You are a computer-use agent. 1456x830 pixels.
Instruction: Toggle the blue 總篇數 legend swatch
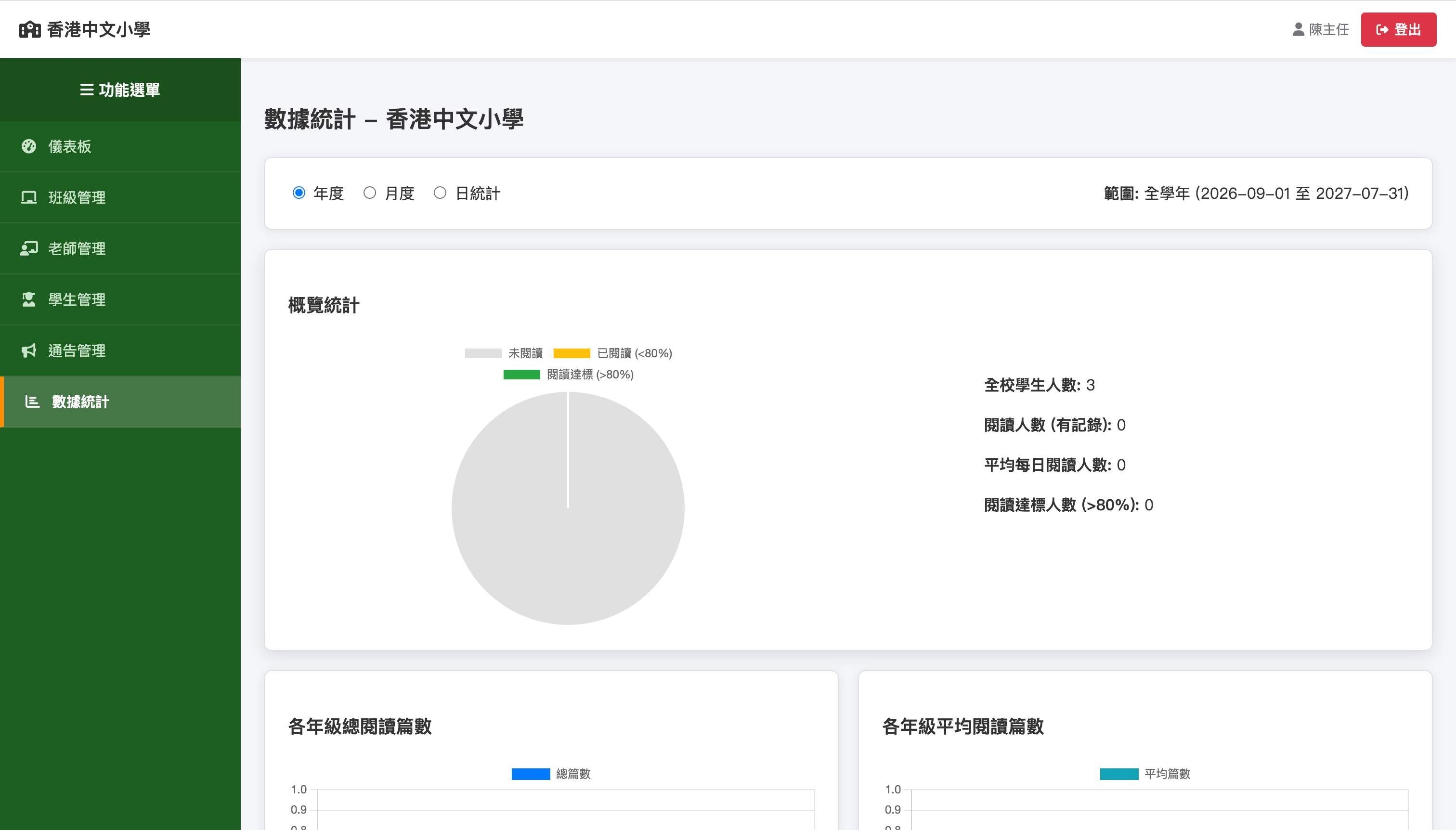[x=531, y=774]
